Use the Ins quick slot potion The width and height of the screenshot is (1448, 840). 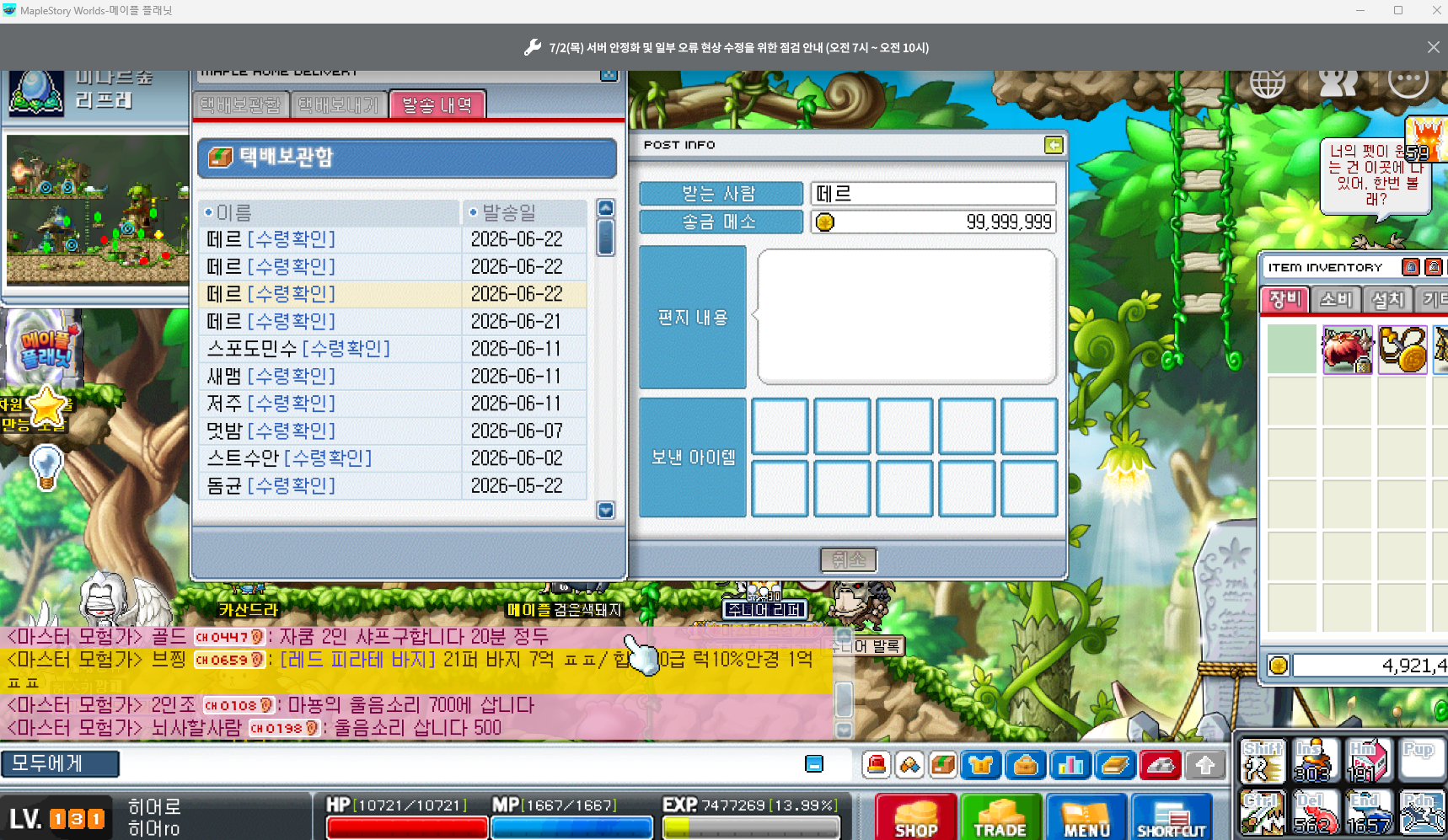pyautogui.click(x=1316, y=761)
